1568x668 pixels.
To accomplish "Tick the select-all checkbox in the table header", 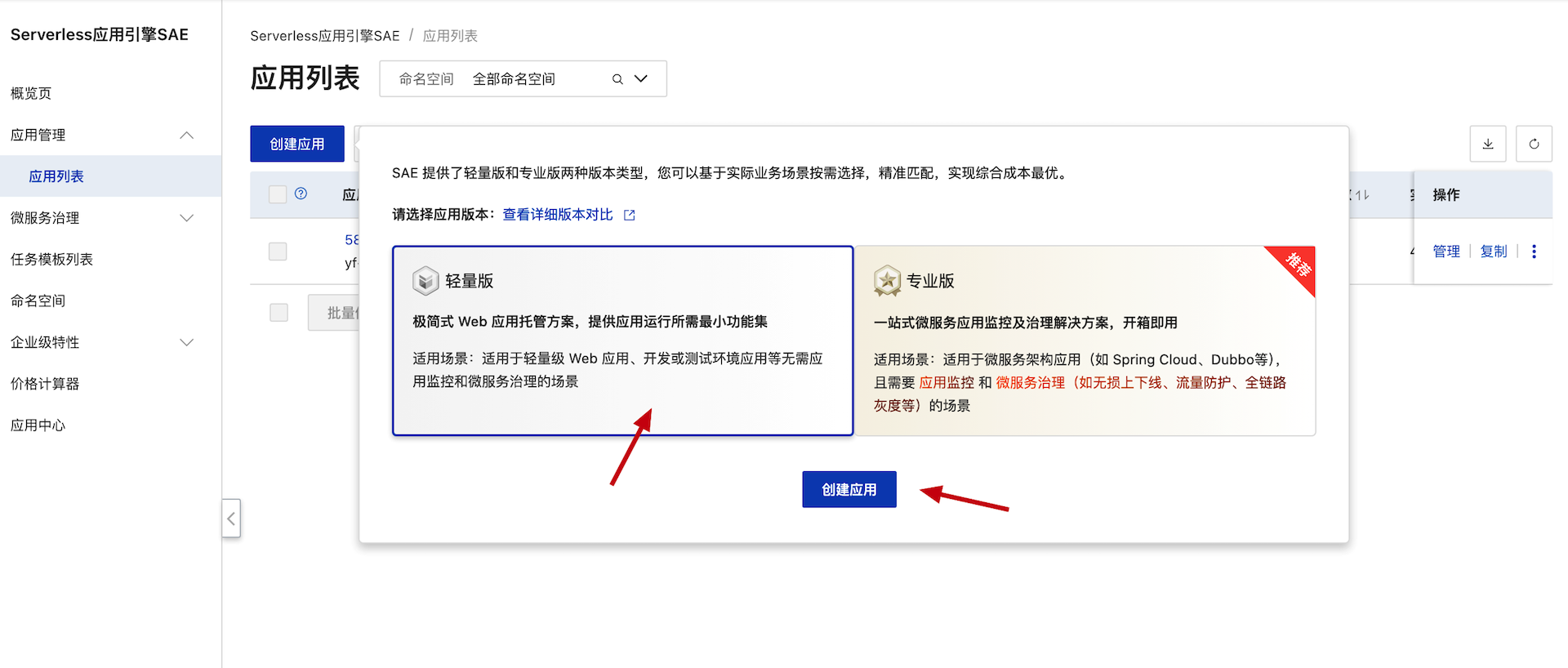I will 278,194.
